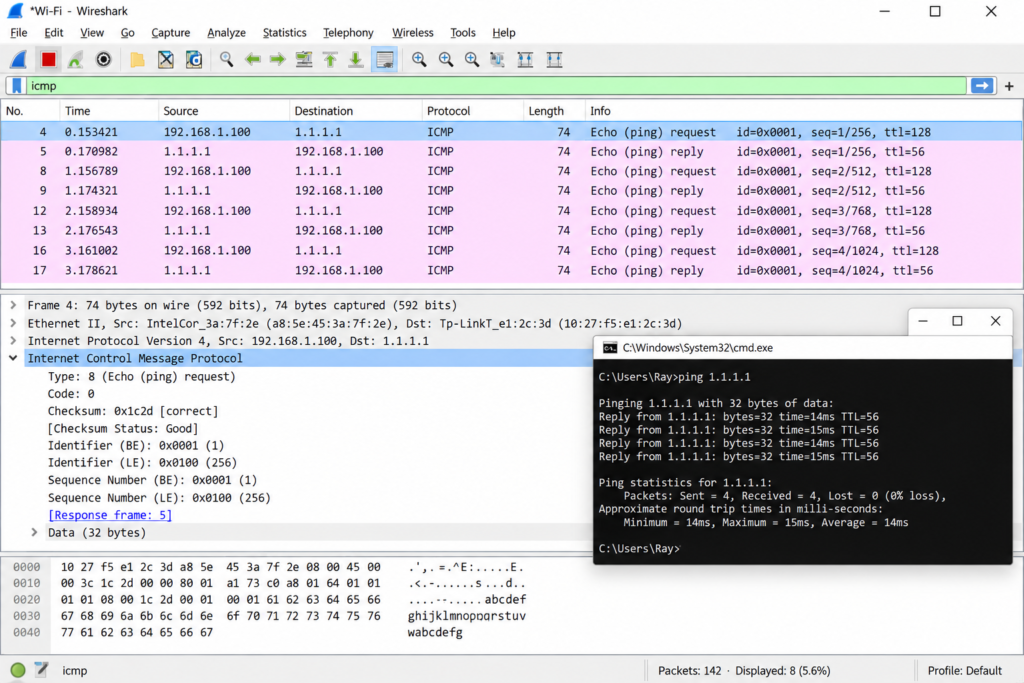1024x683 pixels.
Task: Find a packet with magnifier icon
Action: [226, 60]
